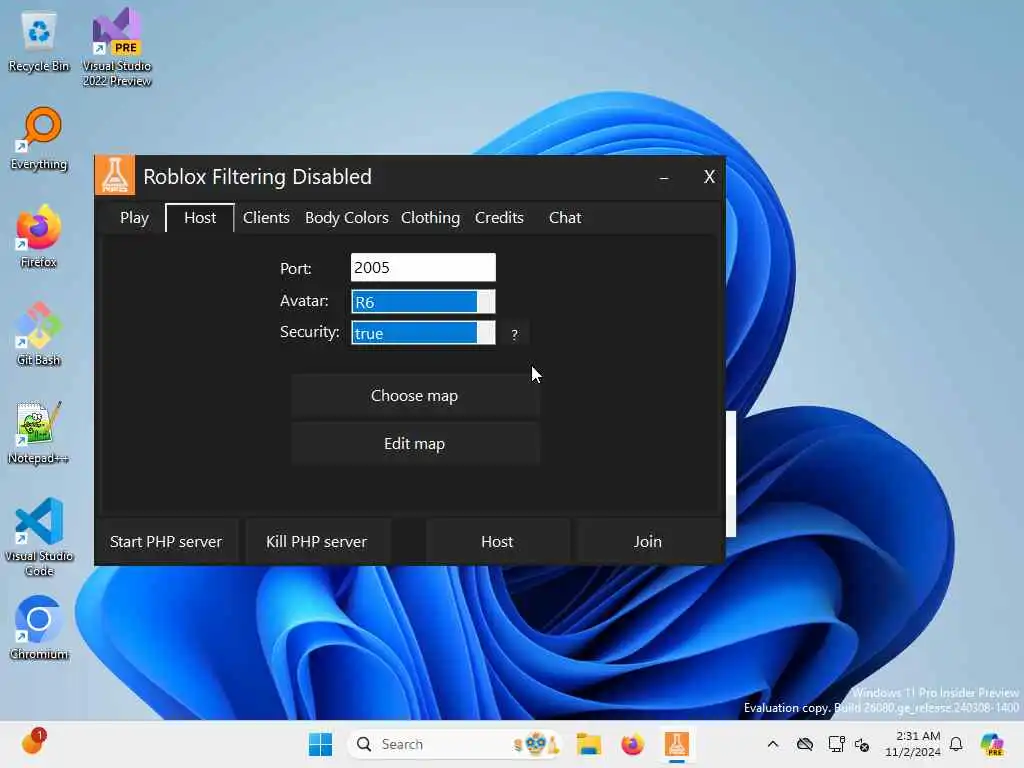
Task: Open the Recycle Bin desktop icon
Action: click(39, 42)
